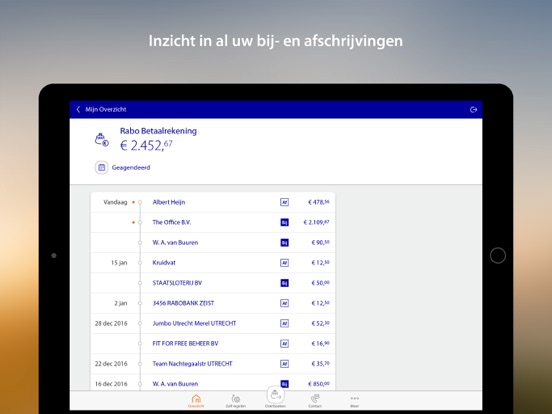Tap the Mijn Overzicht header label

pos(106,109)
